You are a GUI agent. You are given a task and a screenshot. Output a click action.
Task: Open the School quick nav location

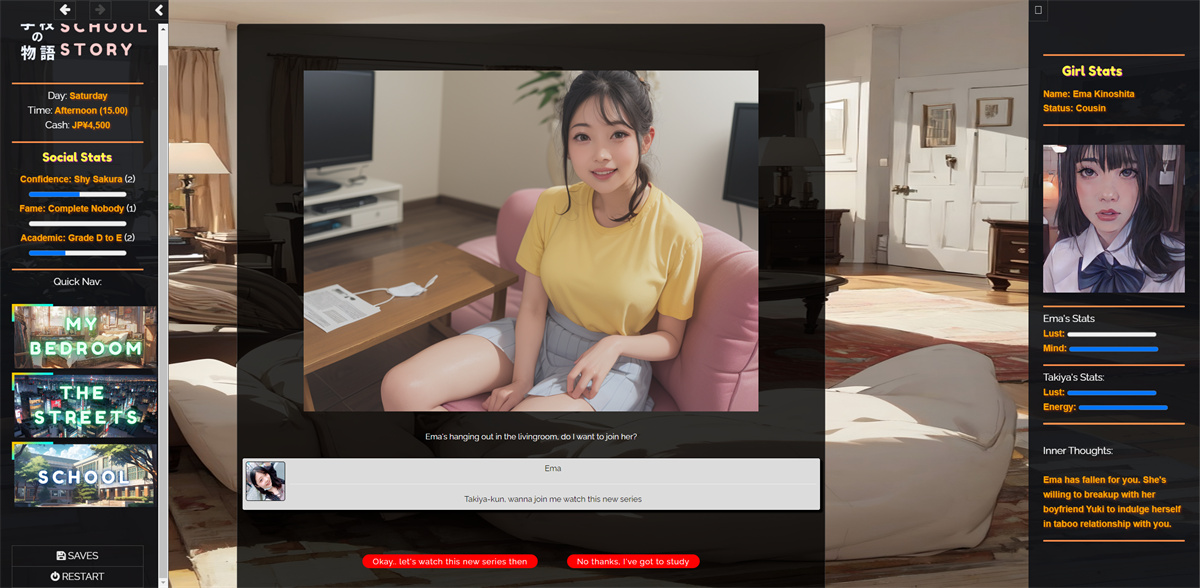pyautogui.click(x=84, y=474)
